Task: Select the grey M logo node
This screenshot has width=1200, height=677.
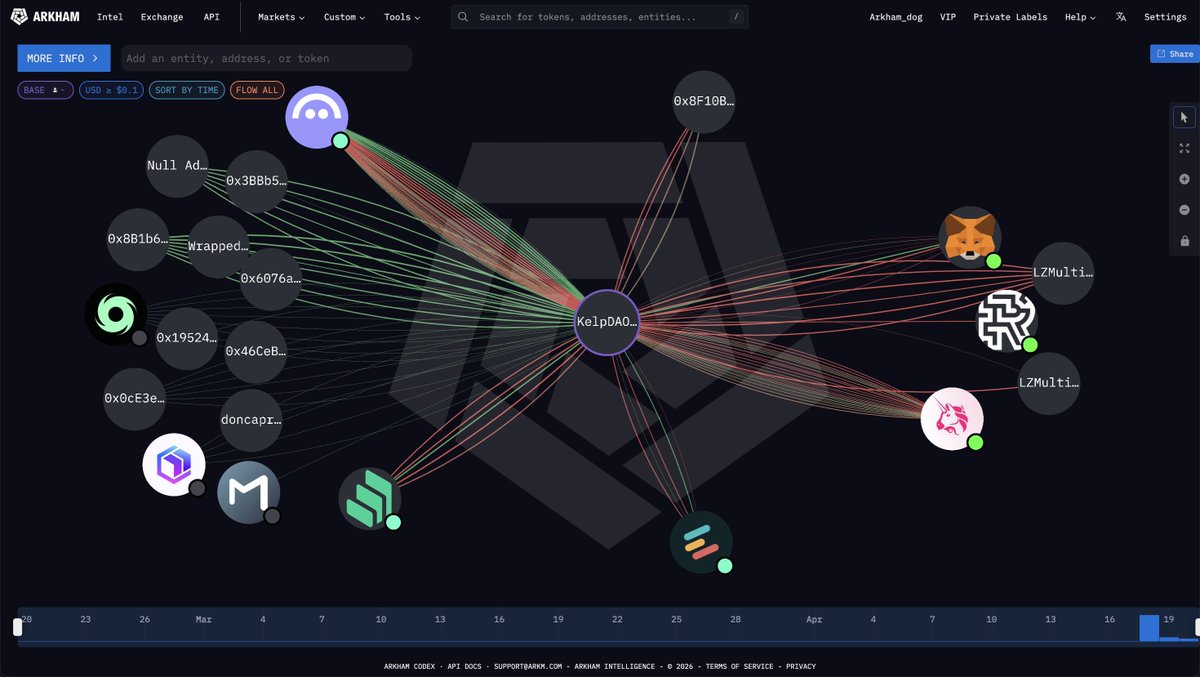Action: point(249,492)
